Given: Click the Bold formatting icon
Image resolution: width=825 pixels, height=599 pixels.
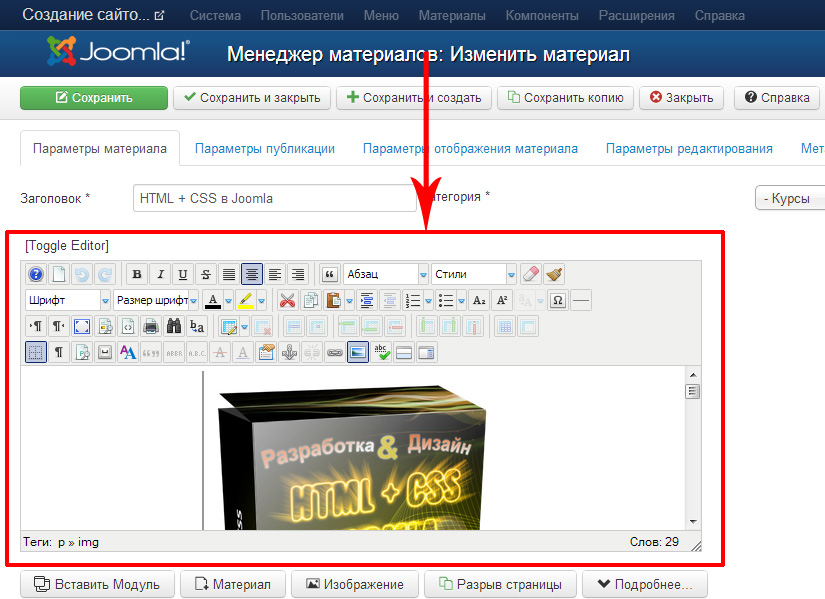Looking at the screenshot, I should point(137,274).
